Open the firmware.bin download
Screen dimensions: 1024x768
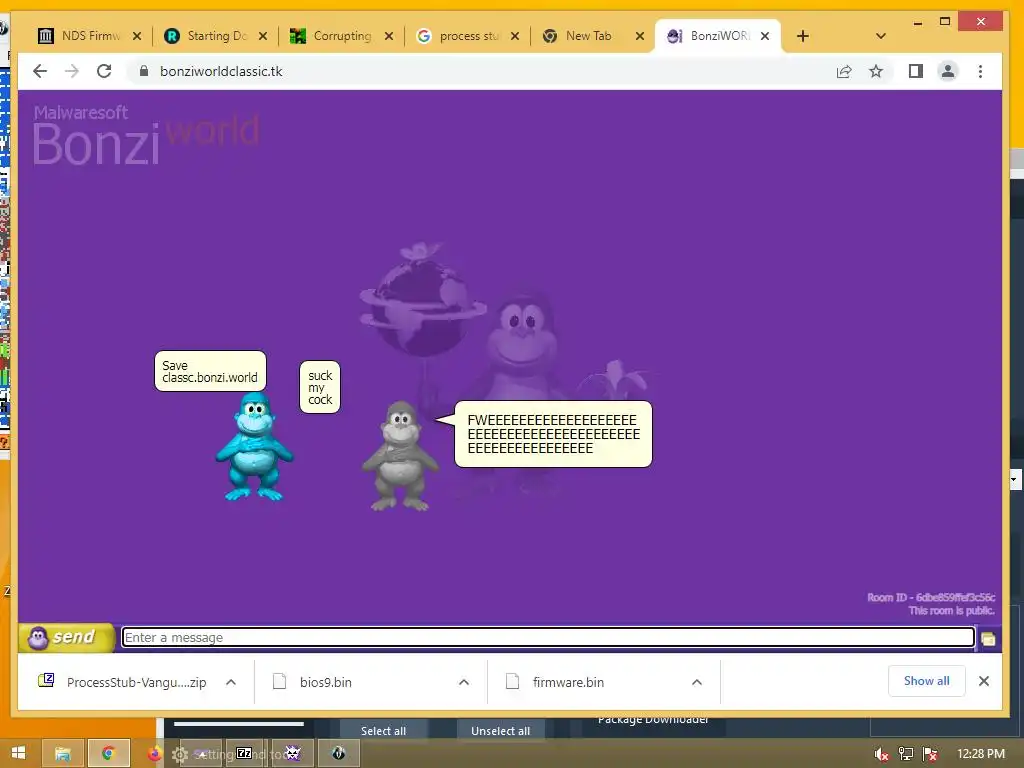pos(556,682)
